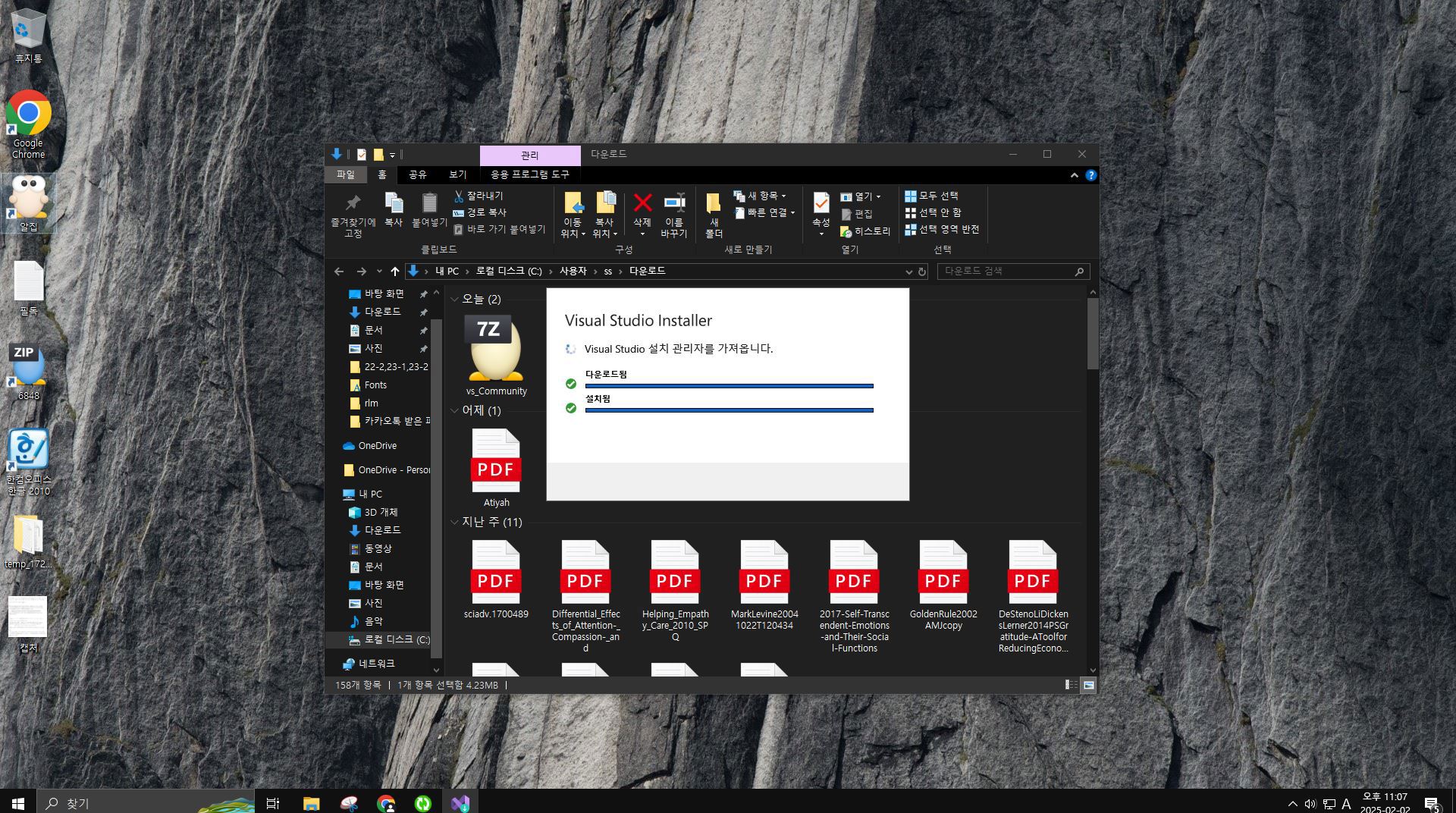Open Explorer help question mark icon

coord(1091,175)
